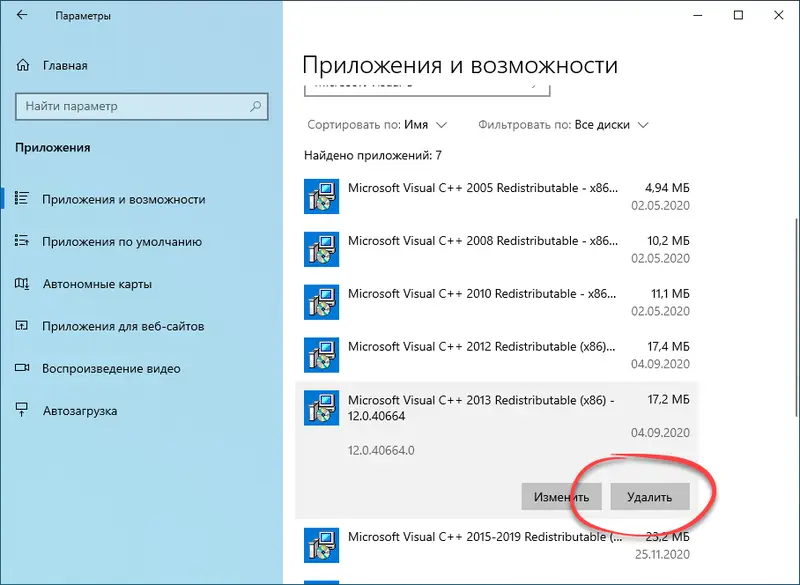Click the Изменить button

point(561,497)
